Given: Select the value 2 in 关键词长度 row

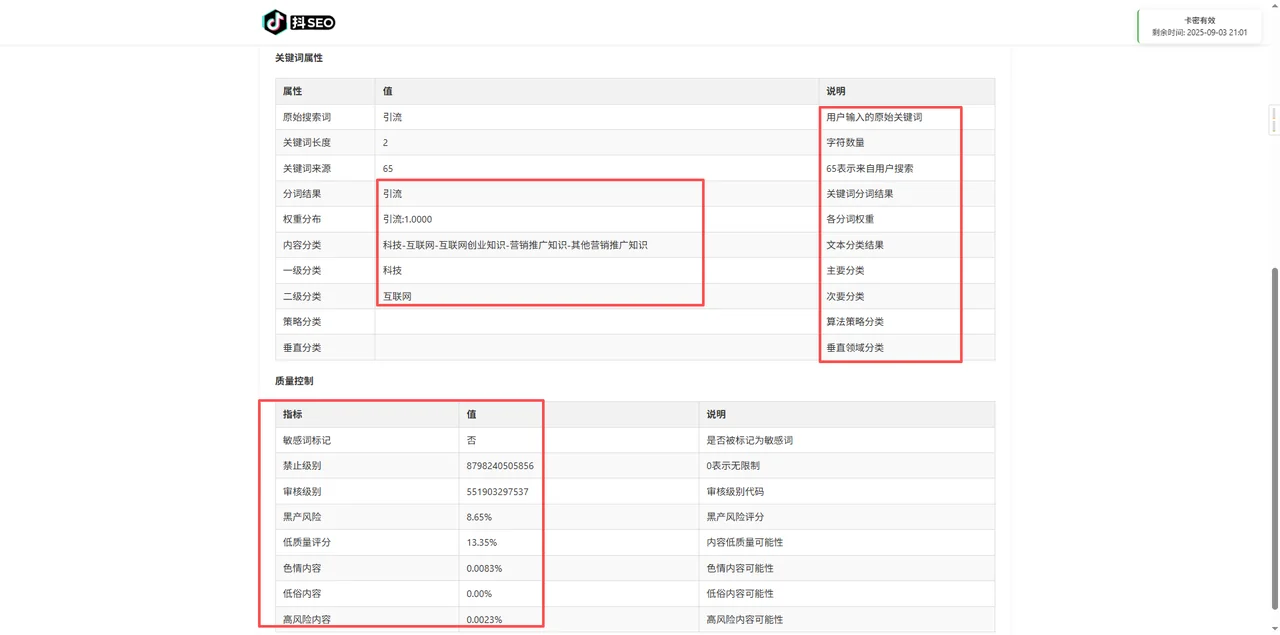Looking at the screenshot, I should (x=385, y=143).
